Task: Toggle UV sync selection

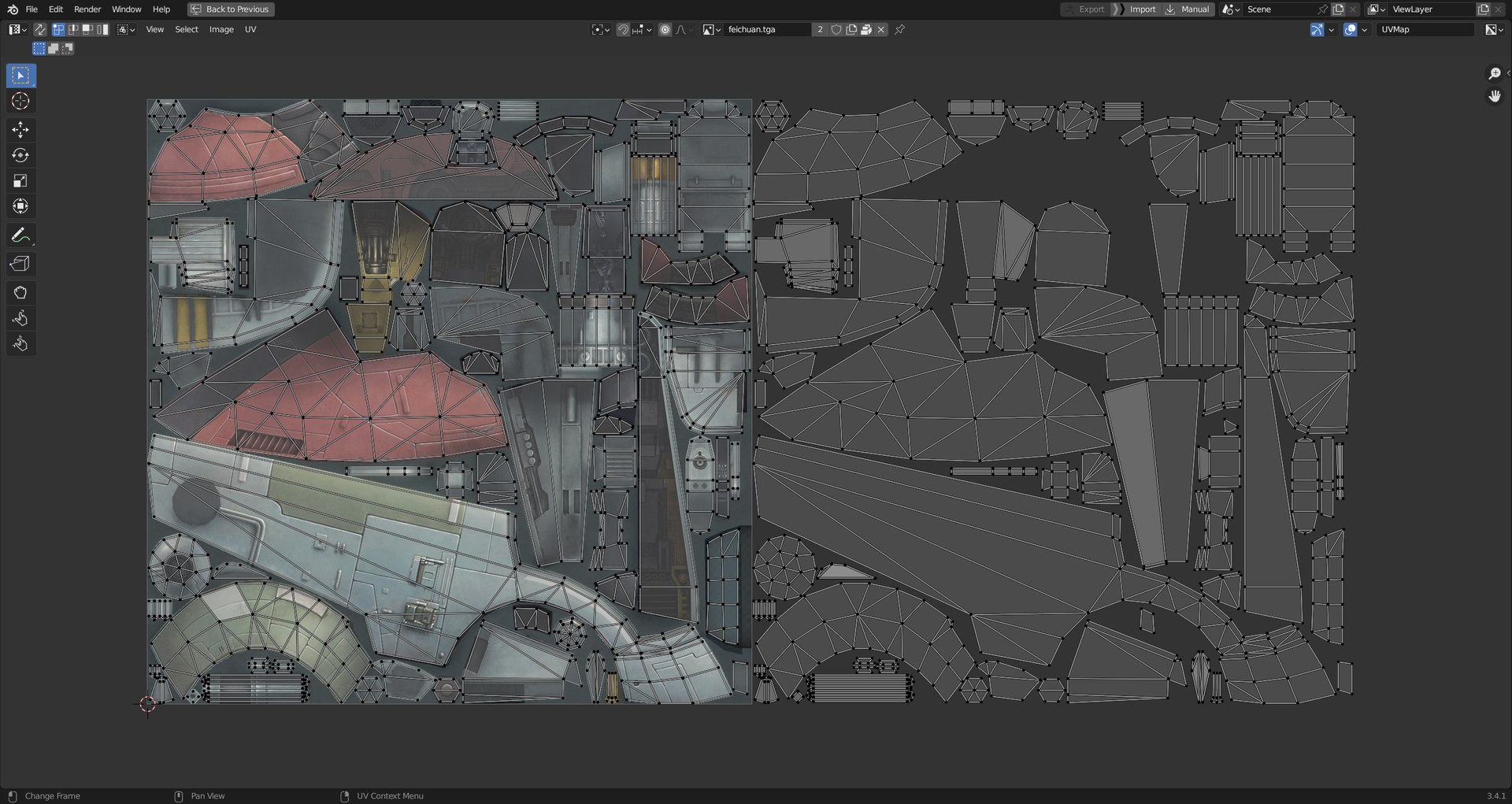Action: click(40, 29)
